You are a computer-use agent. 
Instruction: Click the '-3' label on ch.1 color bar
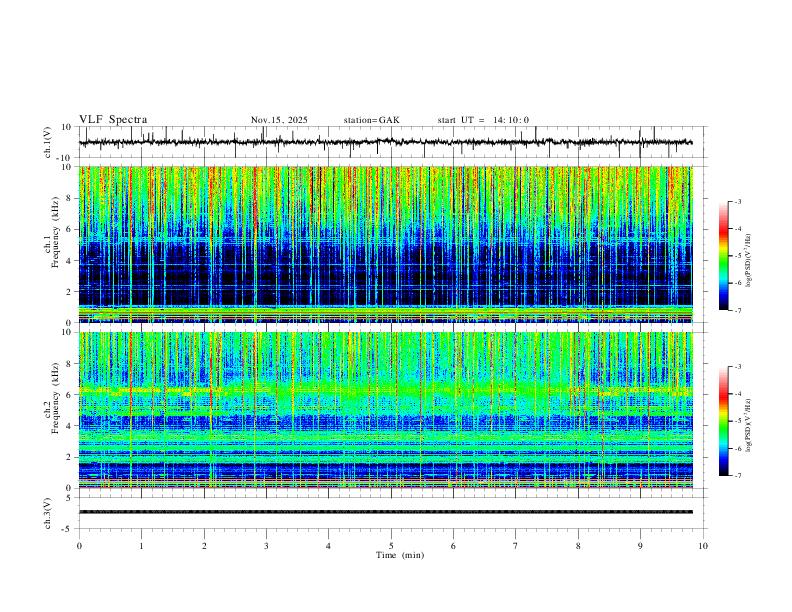[x=737, y=202]
